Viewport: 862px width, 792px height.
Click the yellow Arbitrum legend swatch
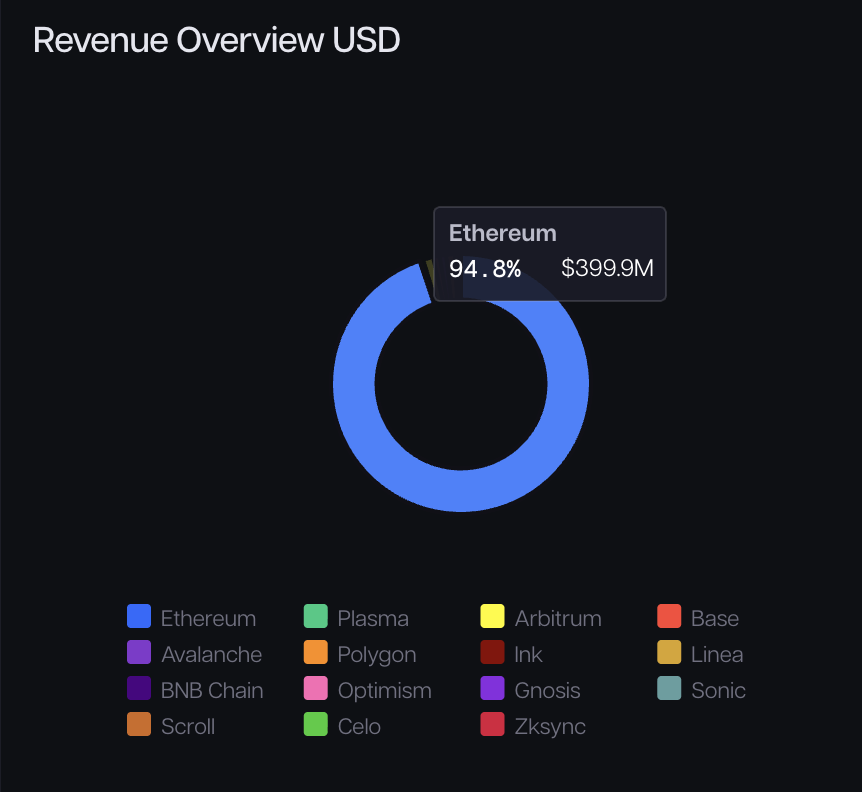tap(493, 616)
